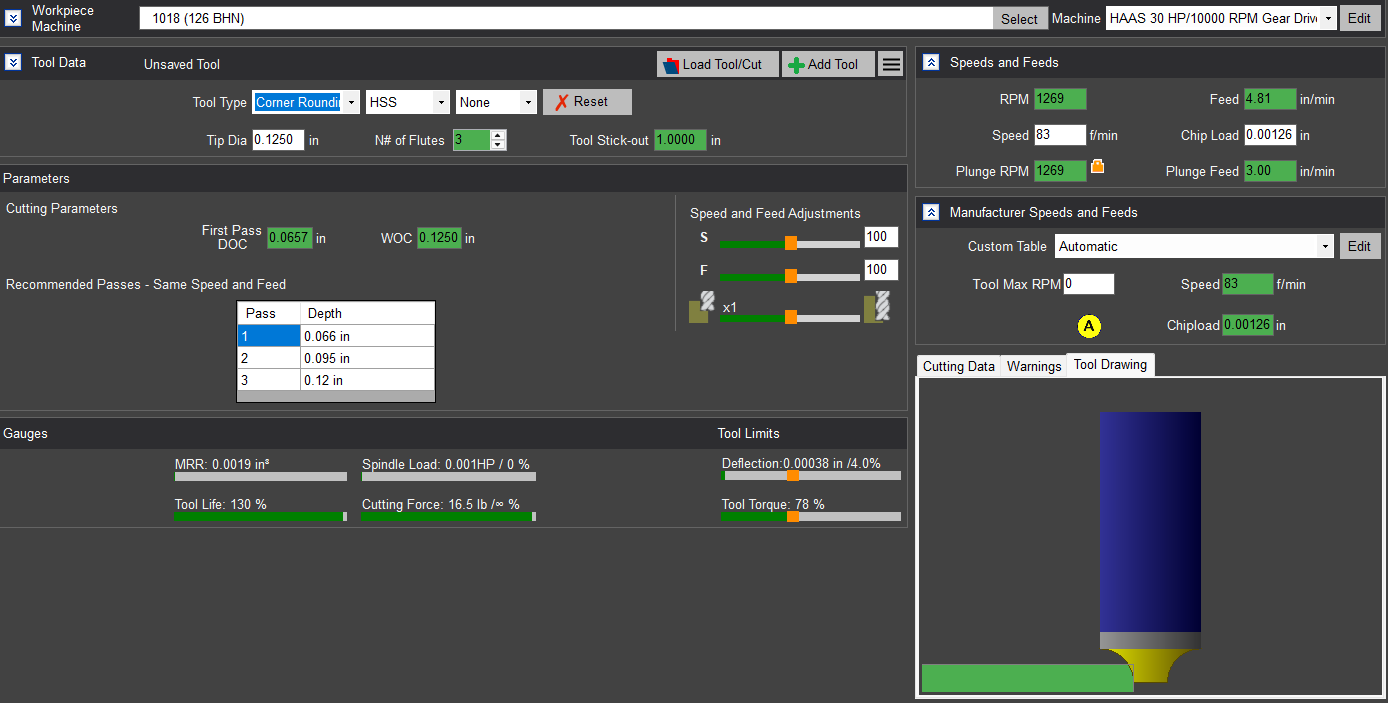Image resolution: width=1388 pixels, height=703 pixels.
Task: Click the Pass column header
Action: tap(269, 314)
